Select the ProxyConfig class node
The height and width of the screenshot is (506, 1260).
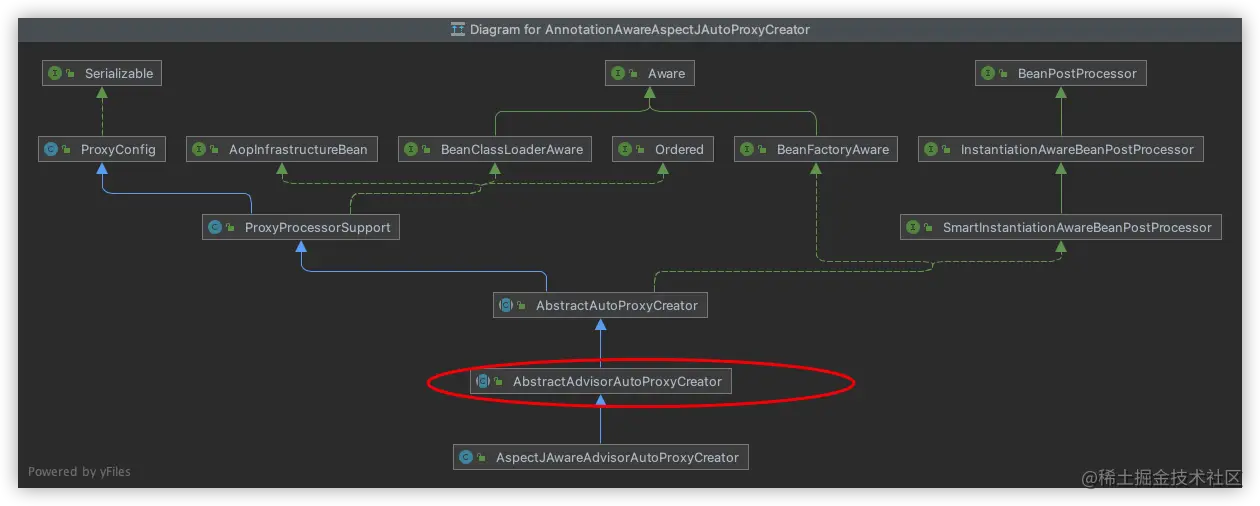(x=101, y=149)
